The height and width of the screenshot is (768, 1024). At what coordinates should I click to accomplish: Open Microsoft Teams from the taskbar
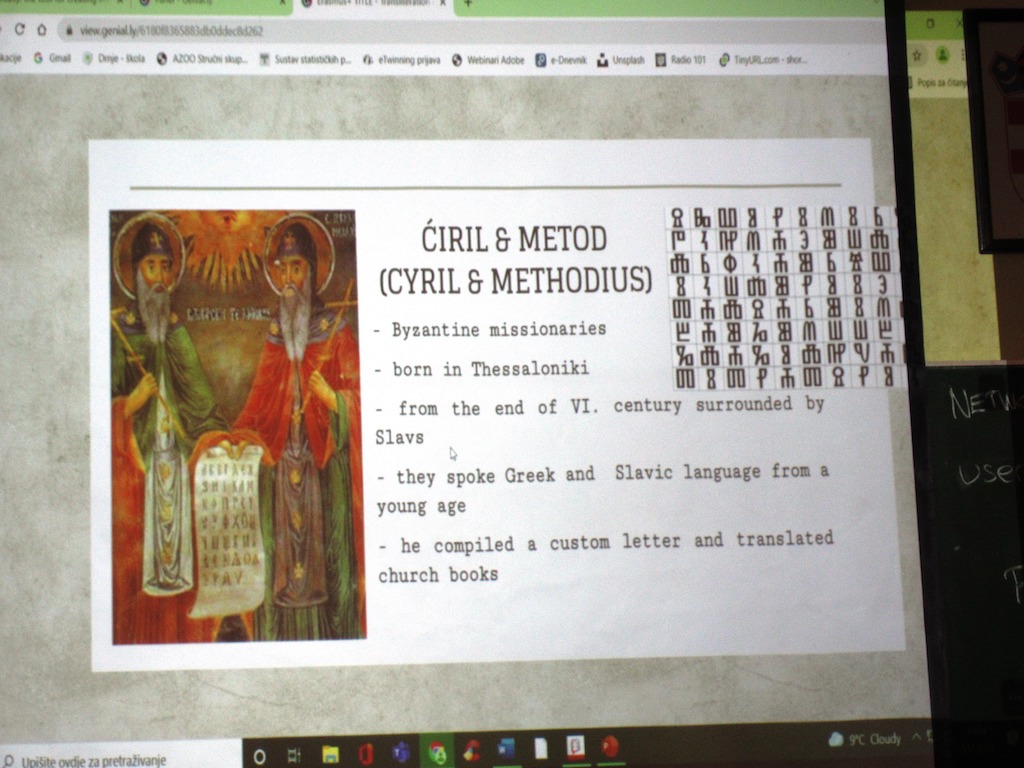click(401, 754)
